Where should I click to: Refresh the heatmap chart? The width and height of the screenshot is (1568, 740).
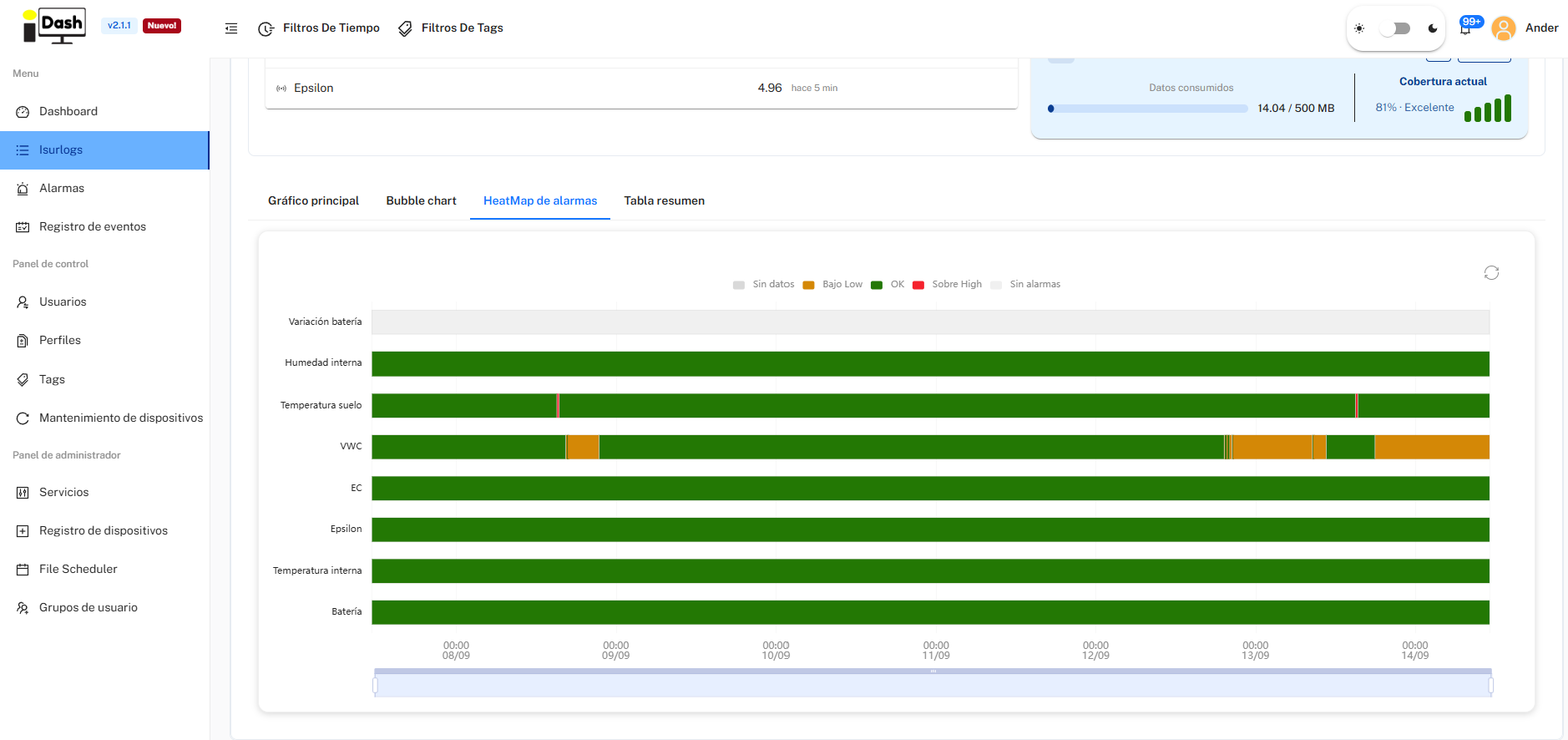(x=1491, y=272)
